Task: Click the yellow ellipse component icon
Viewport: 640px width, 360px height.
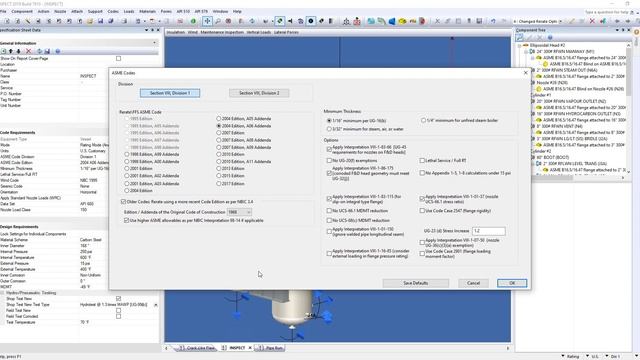Action: [x=402, y=21]
